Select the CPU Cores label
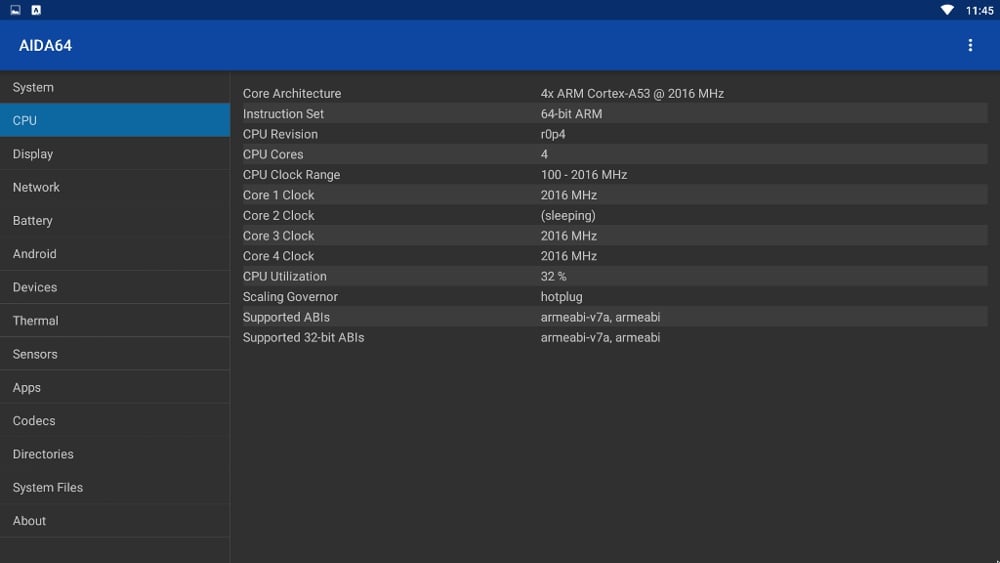Viewport: 1000px width, 563px height. (273, 154)
